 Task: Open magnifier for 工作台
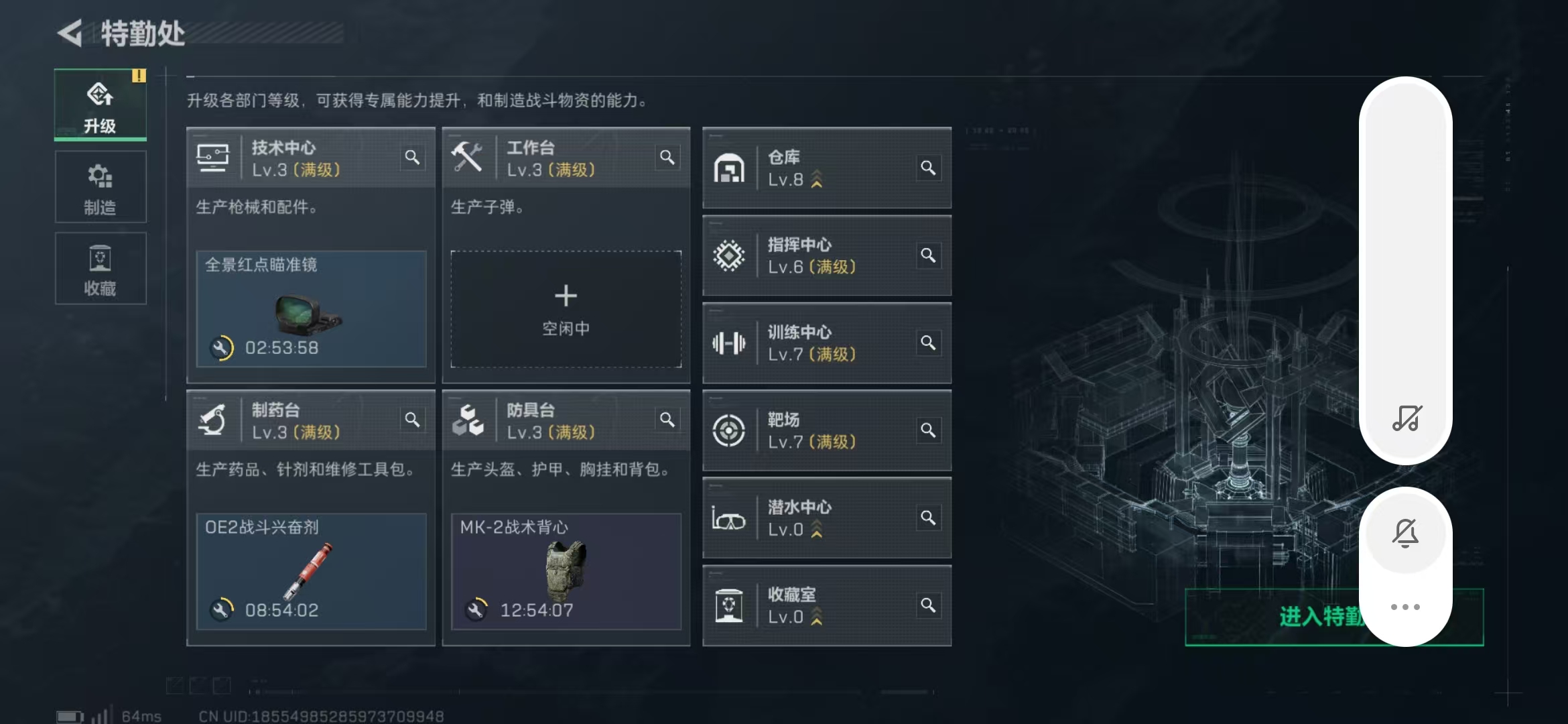pyautogui.click(x=667, y=158)
